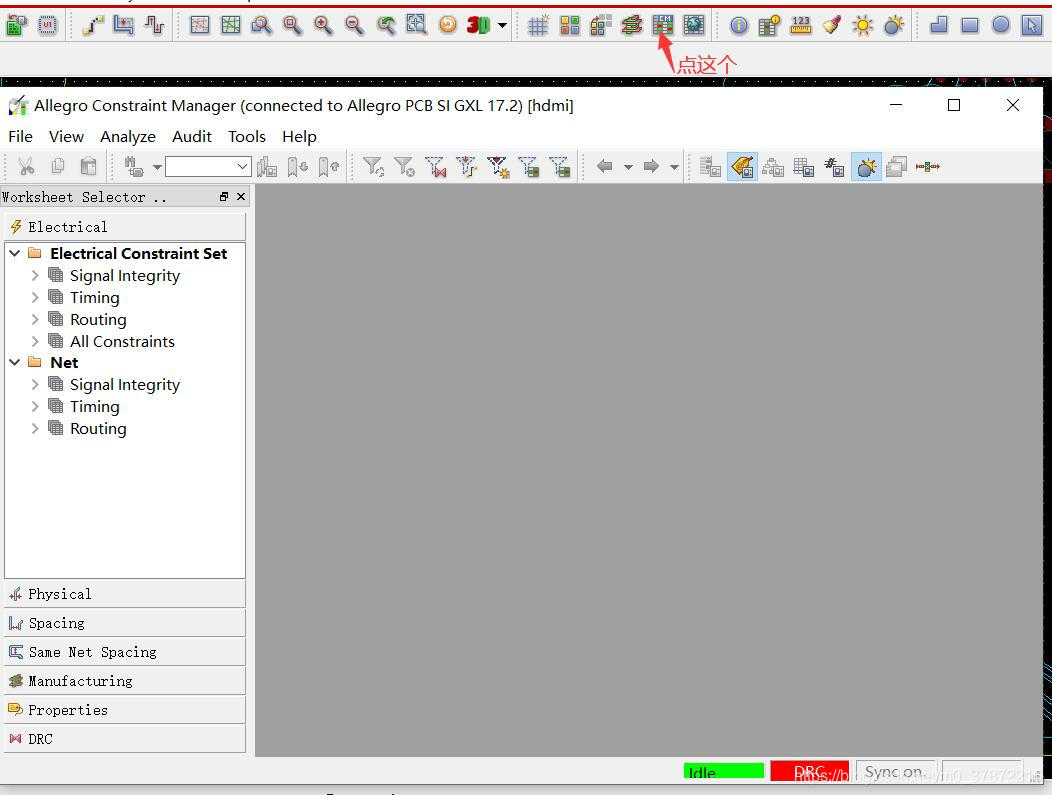Click the back arrow navigation icon

click(x=604, y=167)
